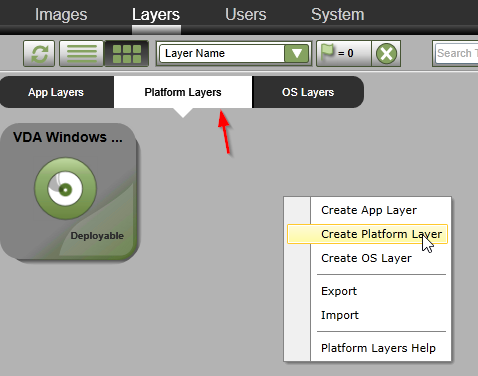Click the Search text field
Viewport: 478px width, 376px height.
456,53
